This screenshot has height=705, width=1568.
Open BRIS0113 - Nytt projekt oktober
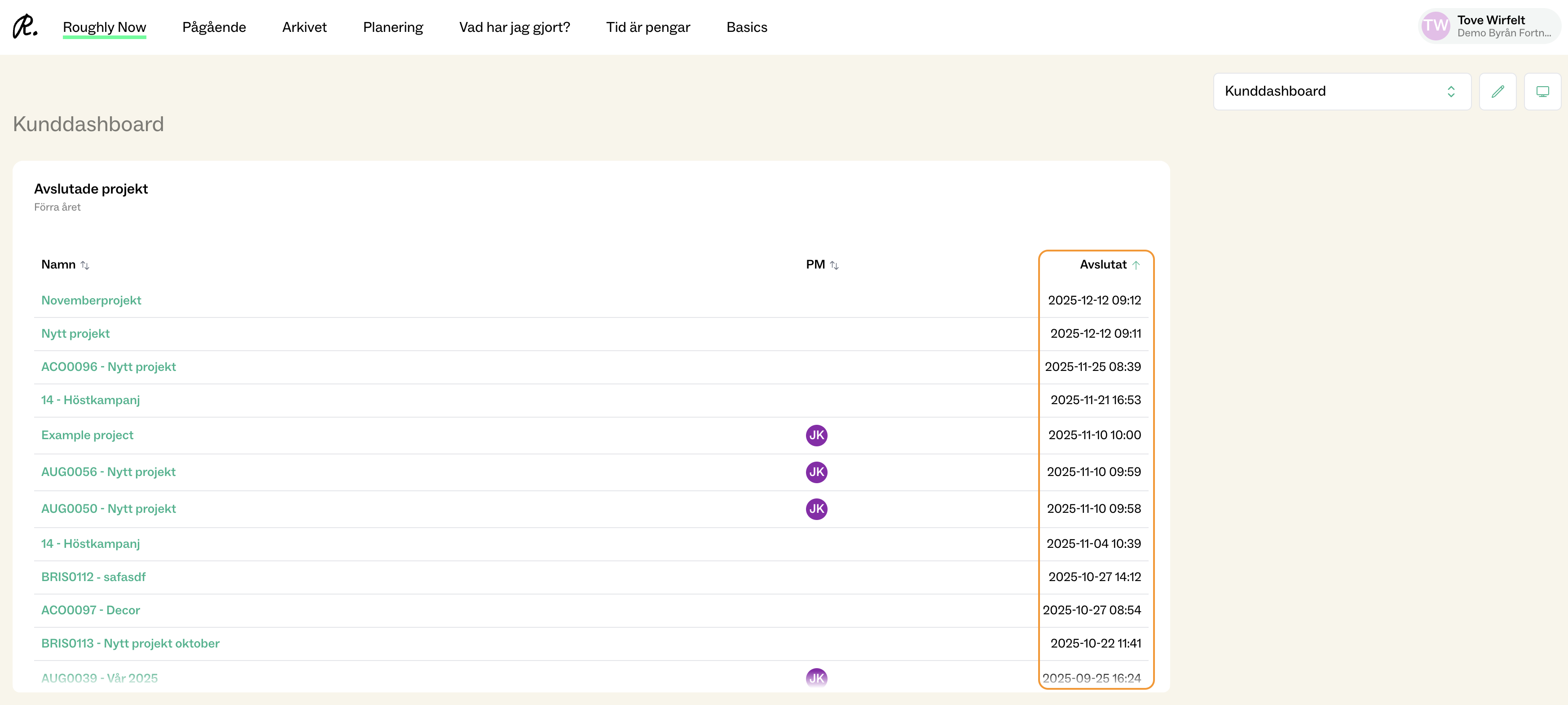(x=130, y=643)
